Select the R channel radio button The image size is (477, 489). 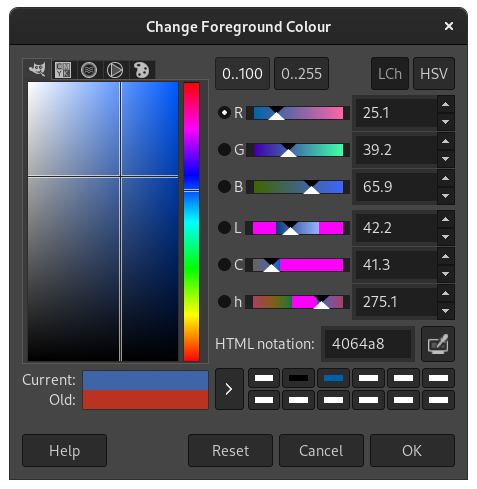(x=224, y=113)
